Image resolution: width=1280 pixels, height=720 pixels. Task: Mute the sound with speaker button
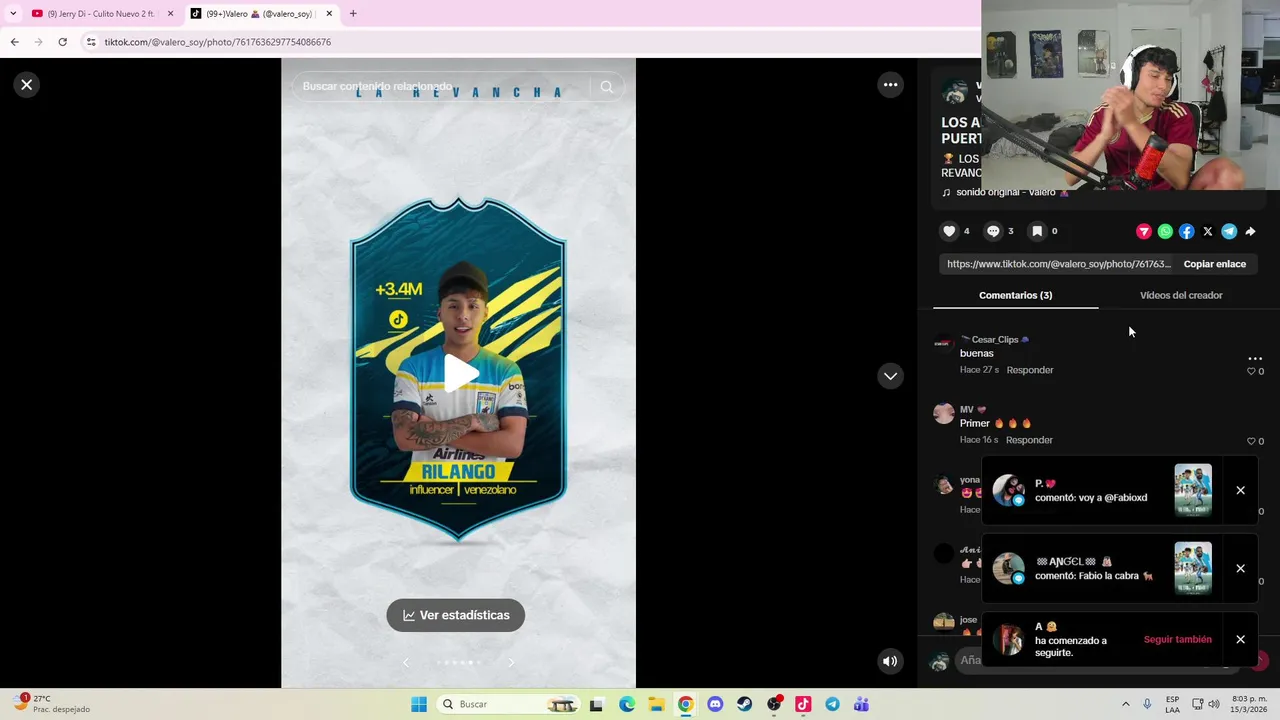pyautogui.click(x=890, y=661)
